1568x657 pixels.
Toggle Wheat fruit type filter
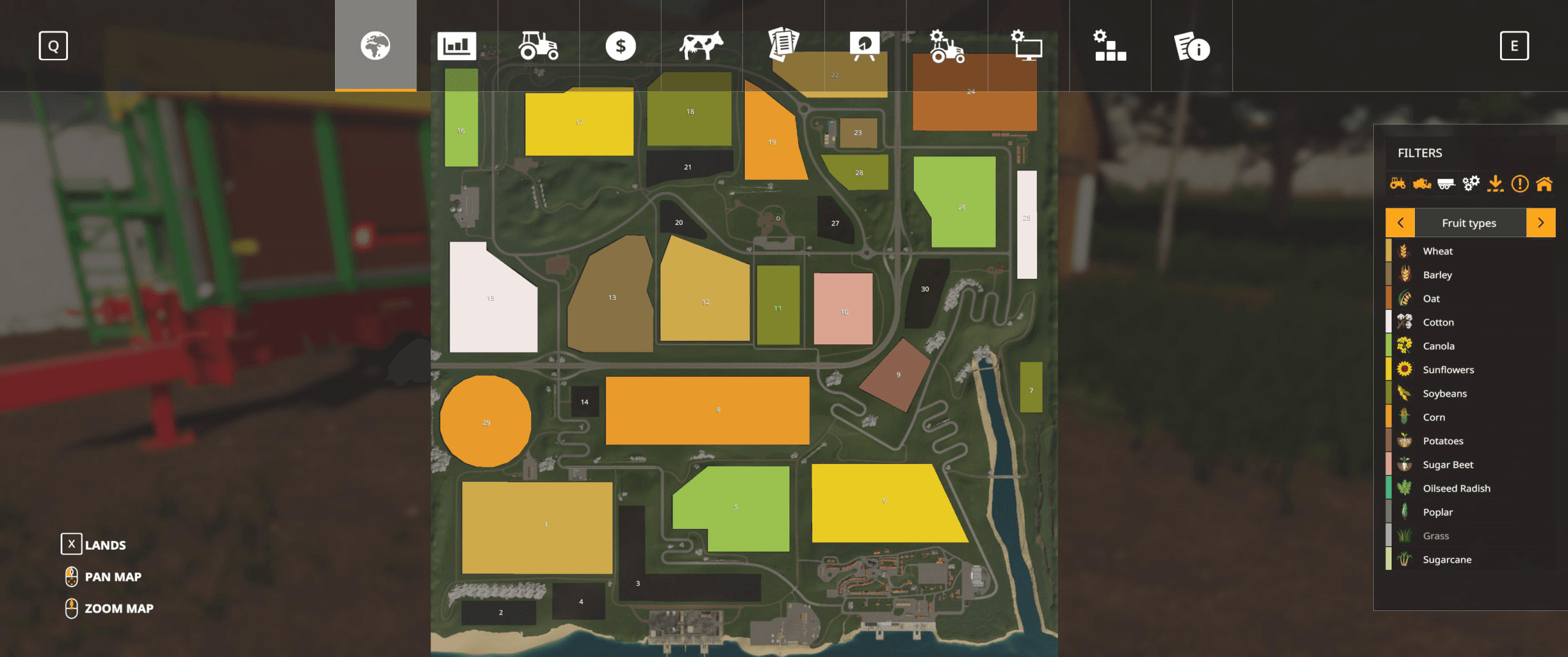1471,251
